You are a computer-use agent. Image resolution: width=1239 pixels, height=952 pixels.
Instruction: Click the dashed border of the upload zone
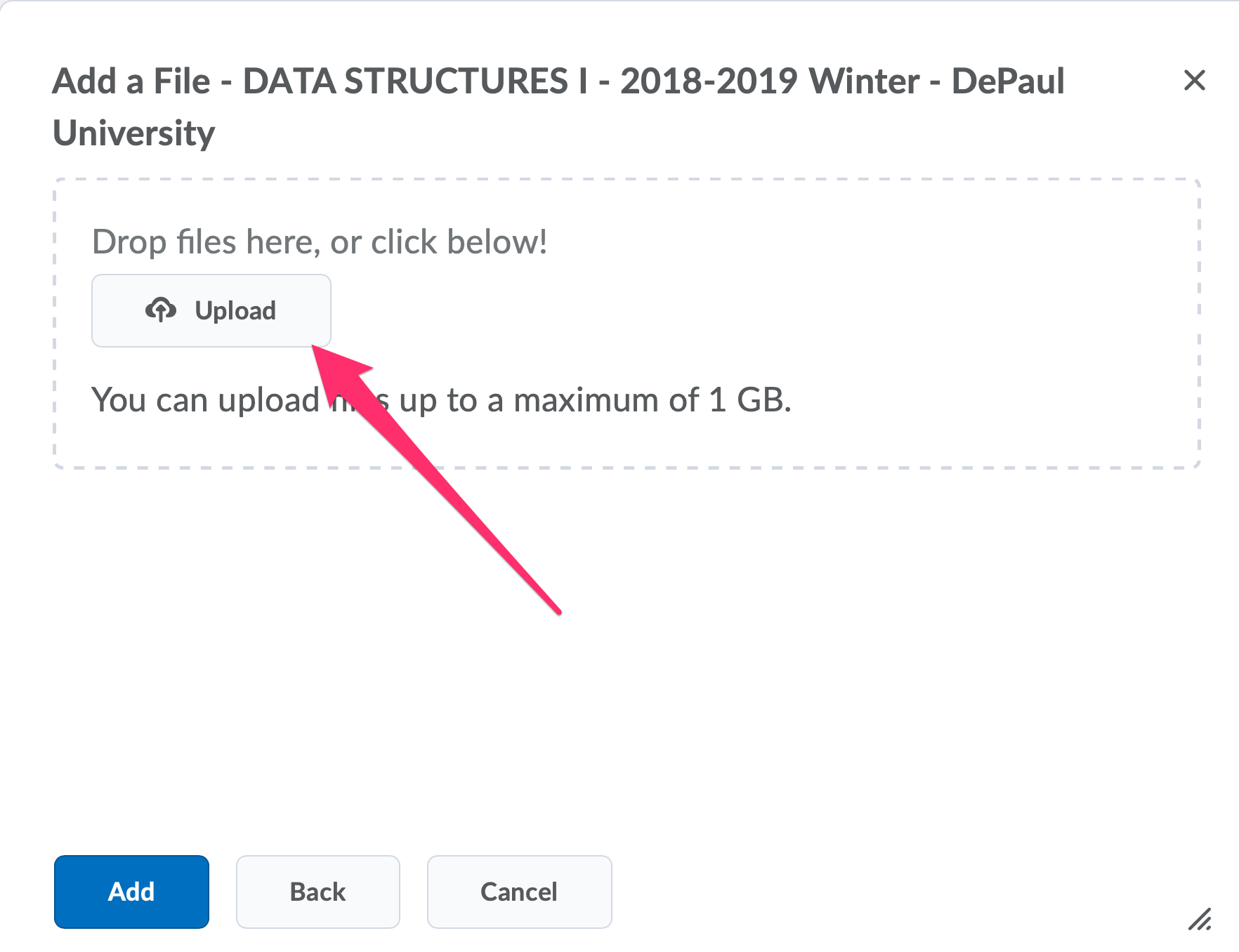pyautogui.click(x=627, y=179)
